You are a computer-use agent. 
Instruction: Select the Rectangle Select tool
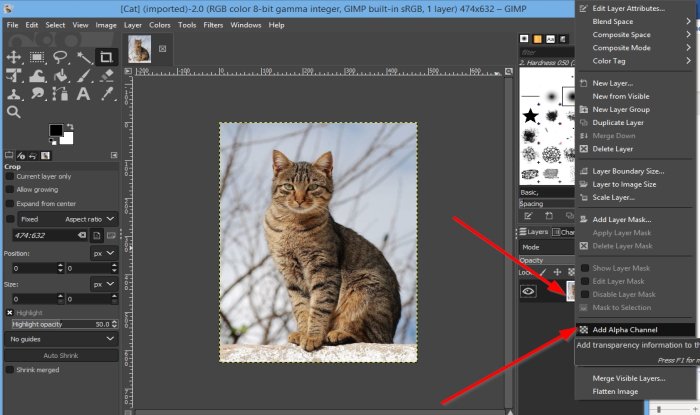36,57
